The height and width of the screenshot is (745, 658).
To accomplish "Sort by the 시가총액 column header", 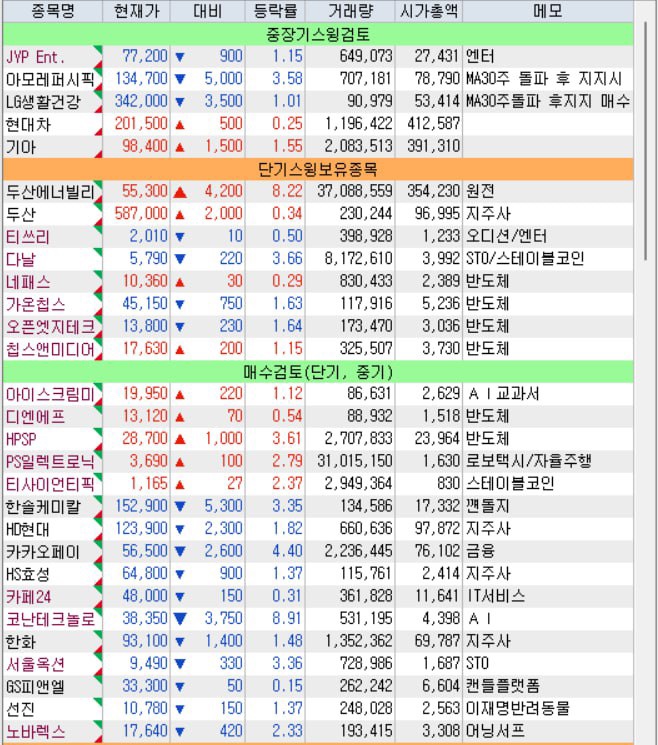I will point(429,10).
